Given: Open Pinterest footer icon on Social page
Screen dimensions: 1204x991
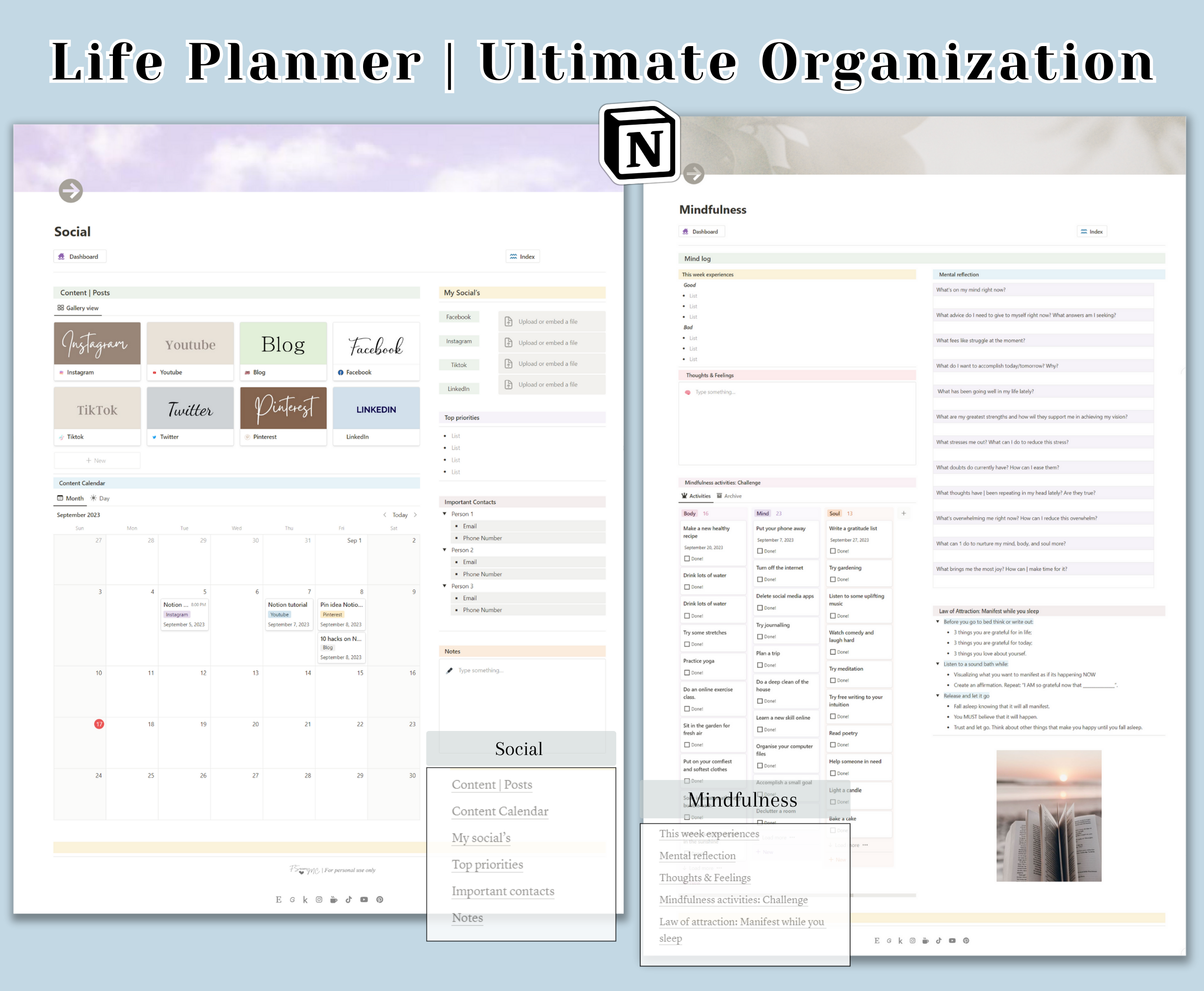Looking at the screenshot, I should (x=380, y=900).
